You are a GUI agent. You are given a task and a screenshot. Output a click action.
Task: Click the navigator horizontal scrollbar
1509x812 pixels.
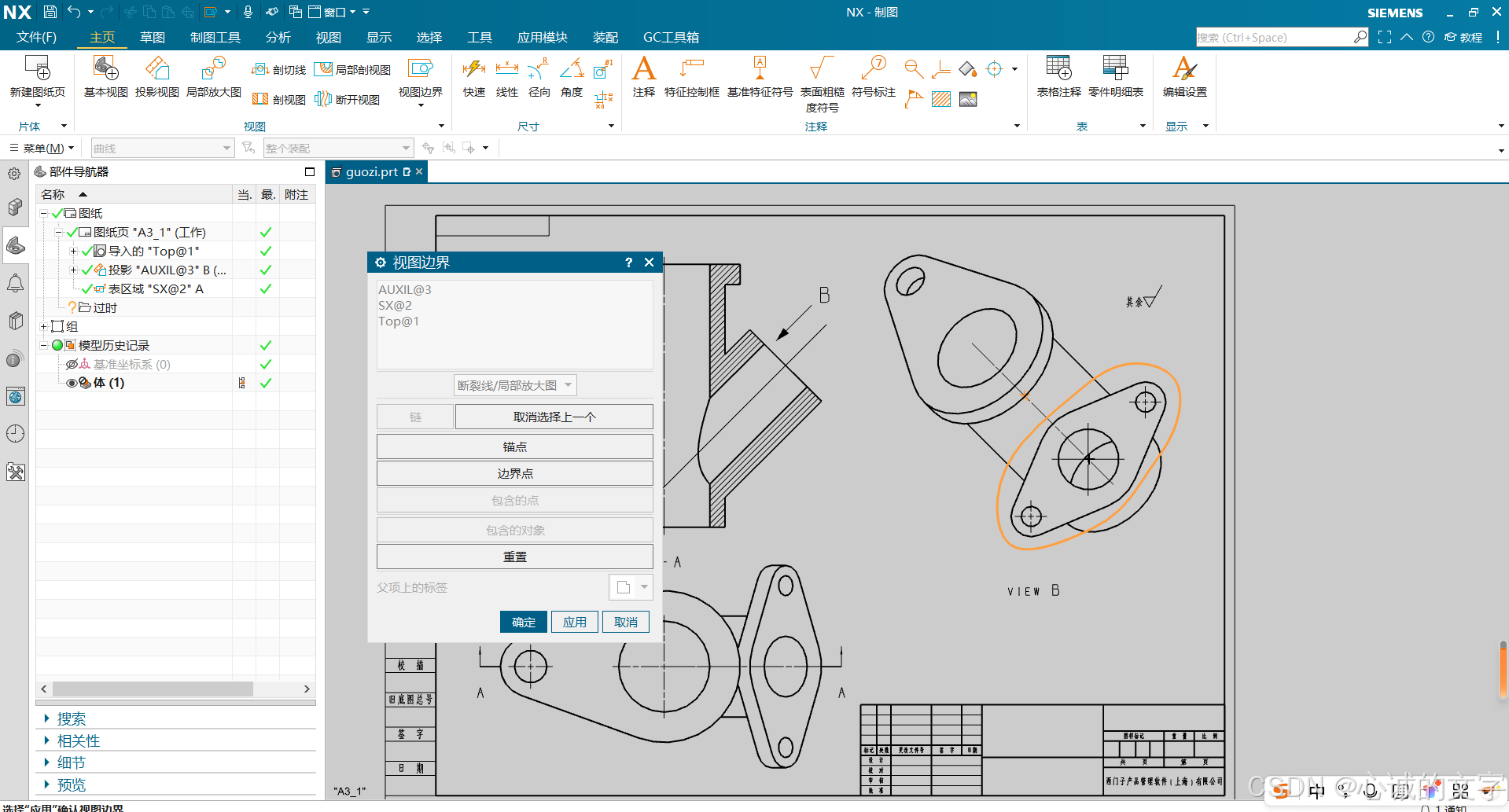coord(153,689)
